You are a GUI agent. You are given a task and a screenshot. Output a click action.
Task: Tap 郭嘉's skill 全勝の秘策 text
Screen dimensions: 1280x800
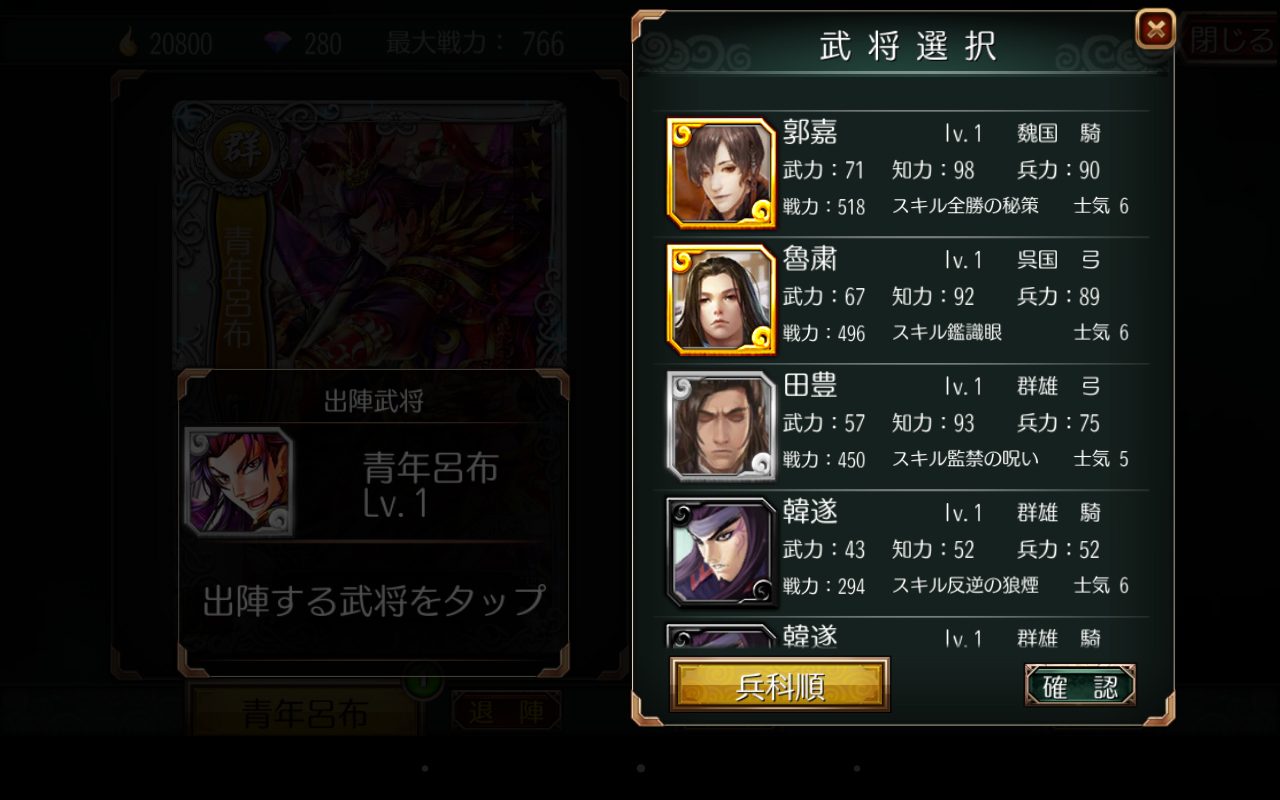click(x=965, y=206)
